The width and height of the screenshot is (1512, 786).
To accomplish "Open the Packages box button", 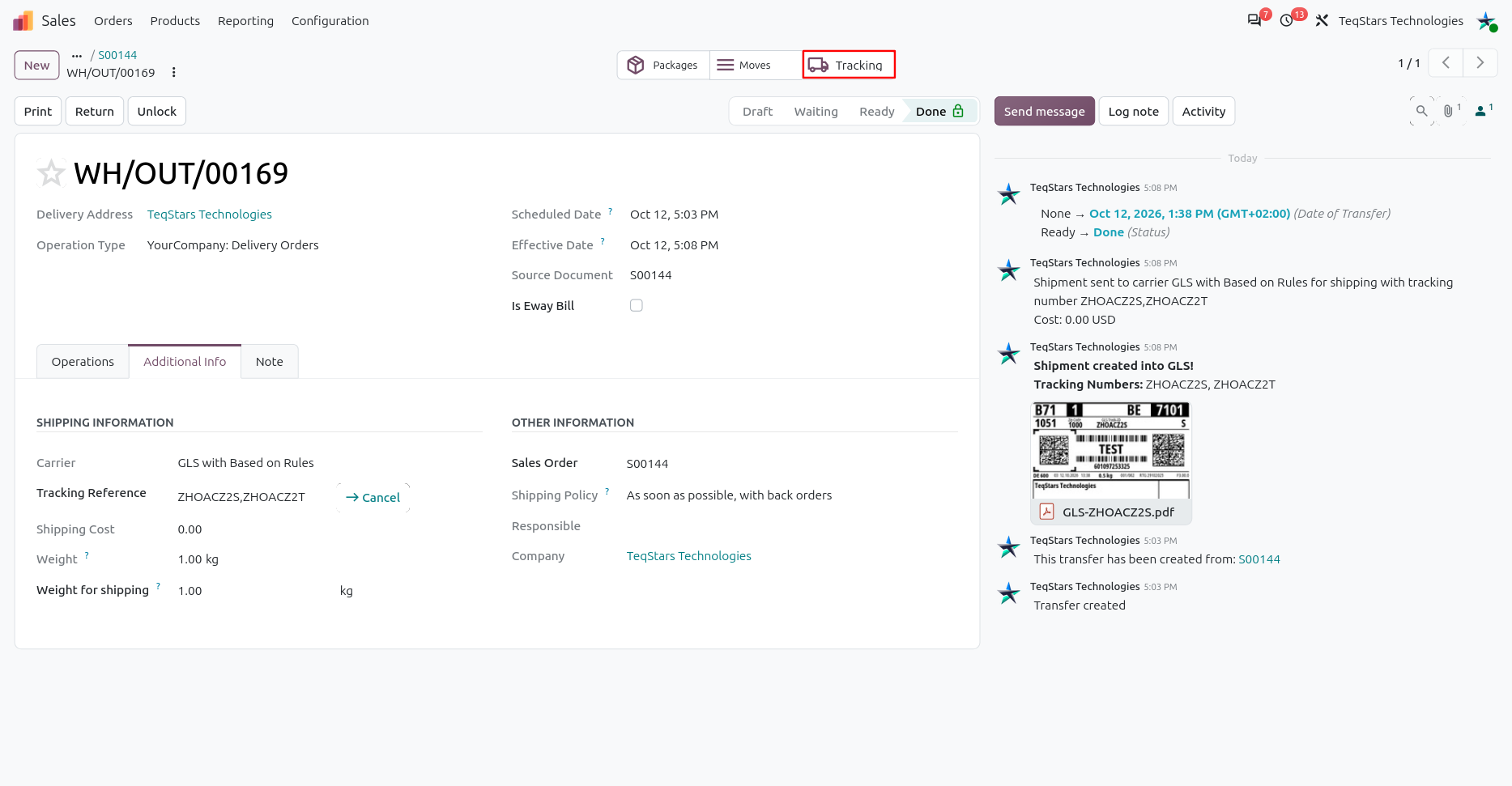I will coord(663,65).
